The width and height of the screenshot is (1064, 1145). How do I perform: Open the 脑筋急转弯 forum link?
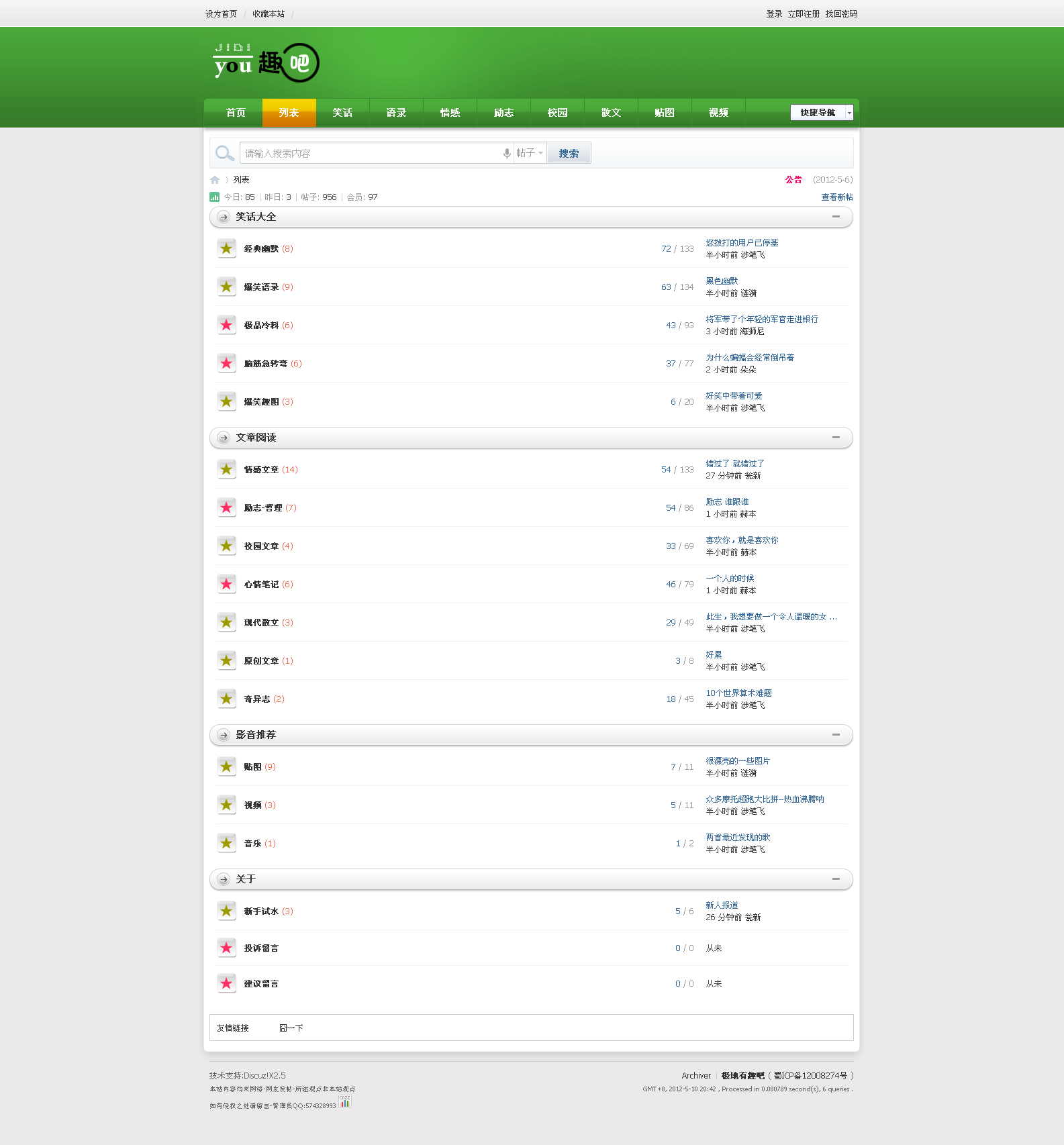click(266, 364)
